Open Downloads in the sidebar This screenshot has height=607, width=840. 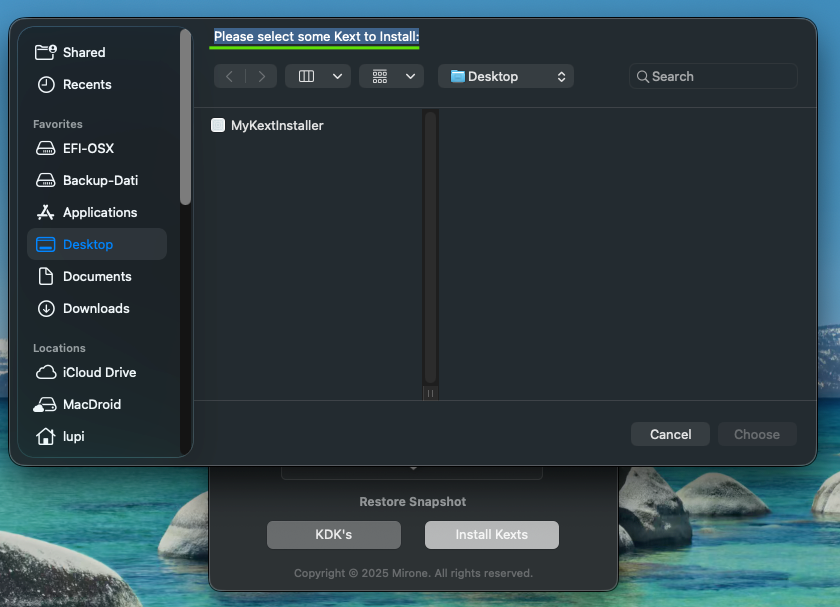(x=97, y=309)
